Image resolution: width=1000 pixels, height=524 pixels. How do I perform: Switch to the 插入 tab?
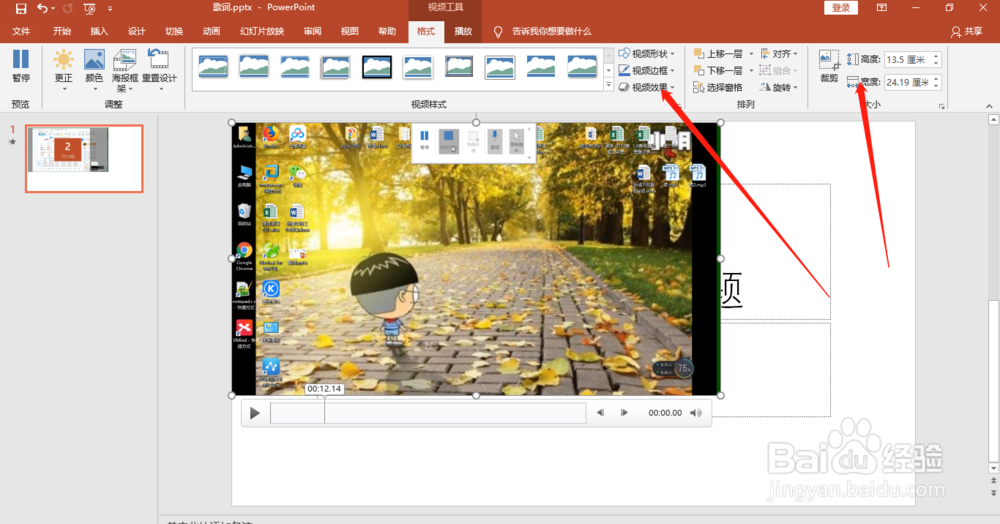tap(99, 31)
